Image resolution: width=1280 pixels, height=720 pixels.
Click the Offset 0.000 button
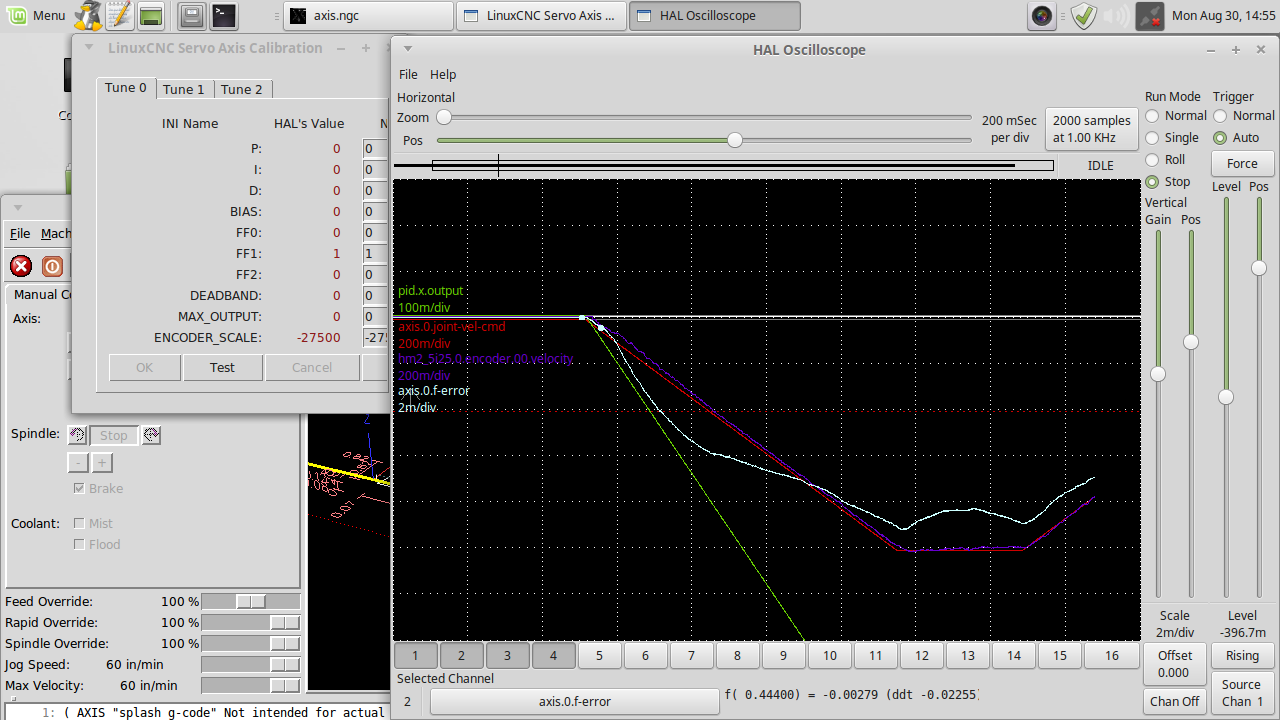pyautogui.click(x=1175, y=664)
